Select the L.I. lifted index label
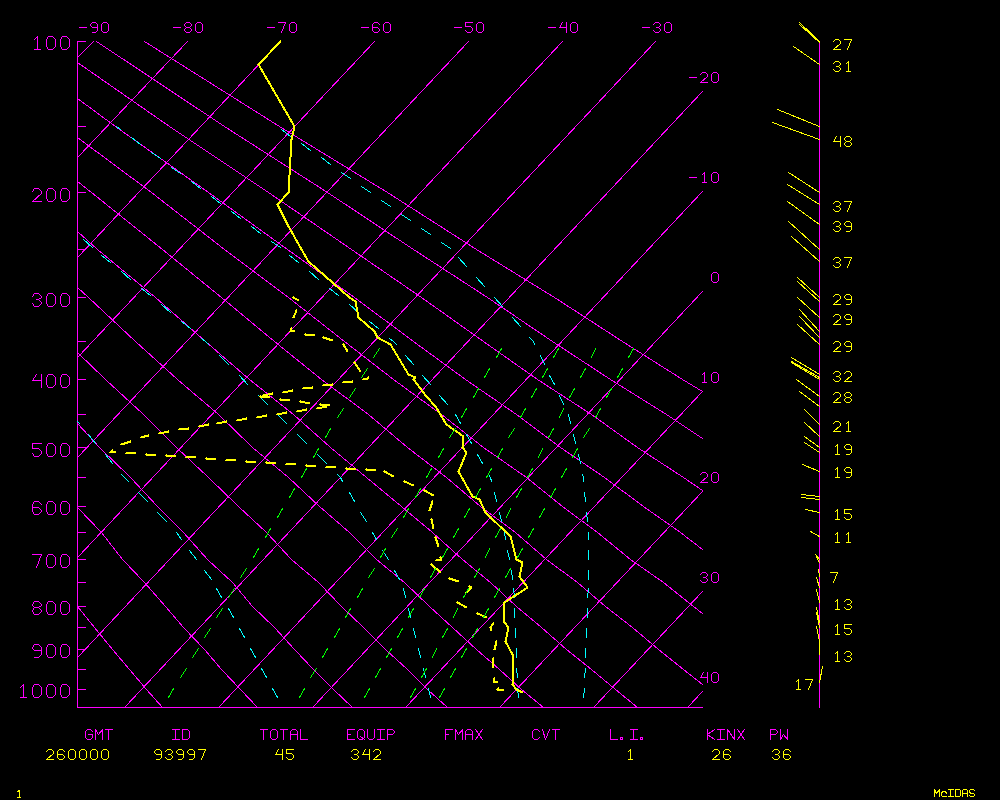 point(627,735)
